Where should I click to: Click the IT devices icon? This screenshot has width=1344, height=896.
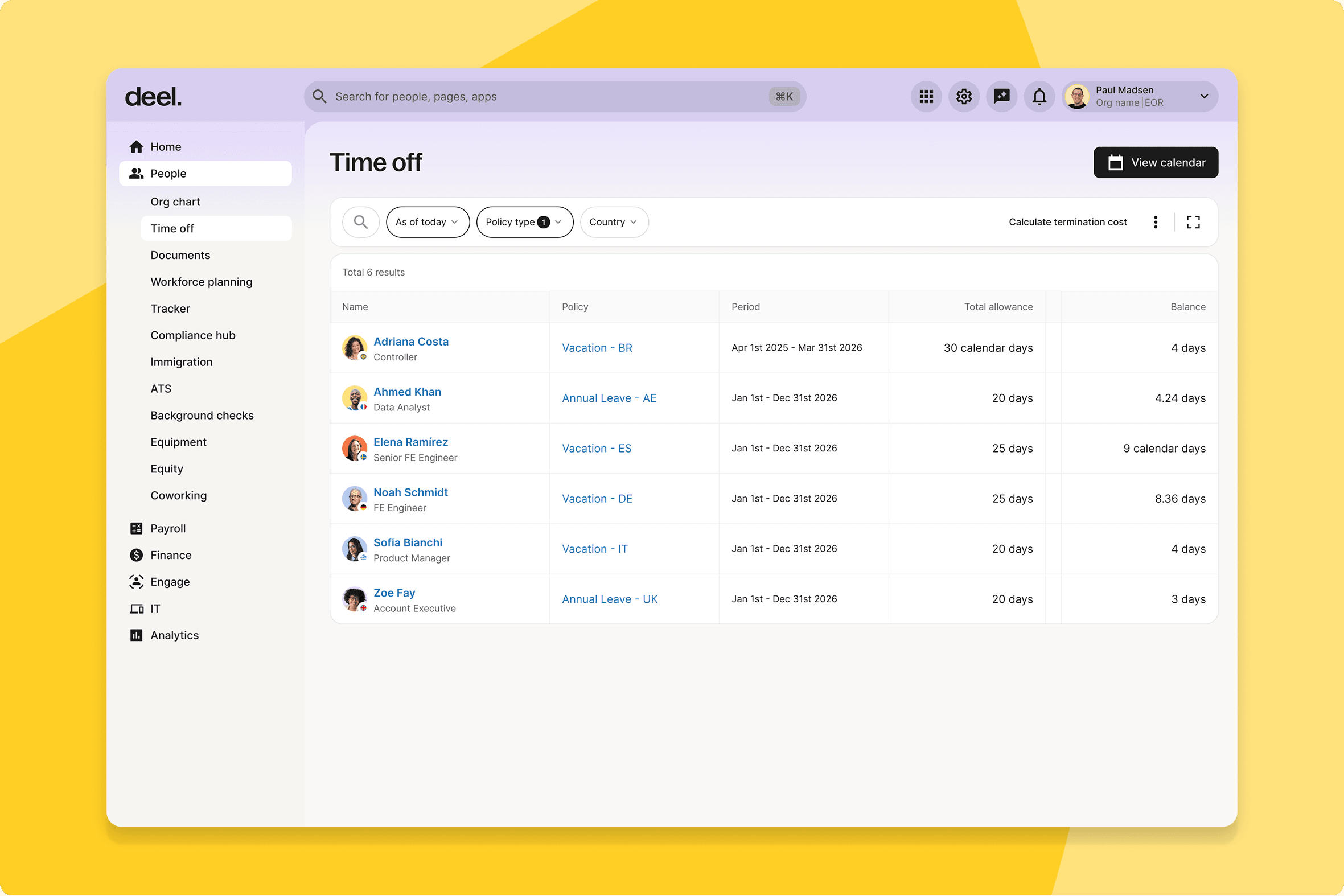pos(136,609)
